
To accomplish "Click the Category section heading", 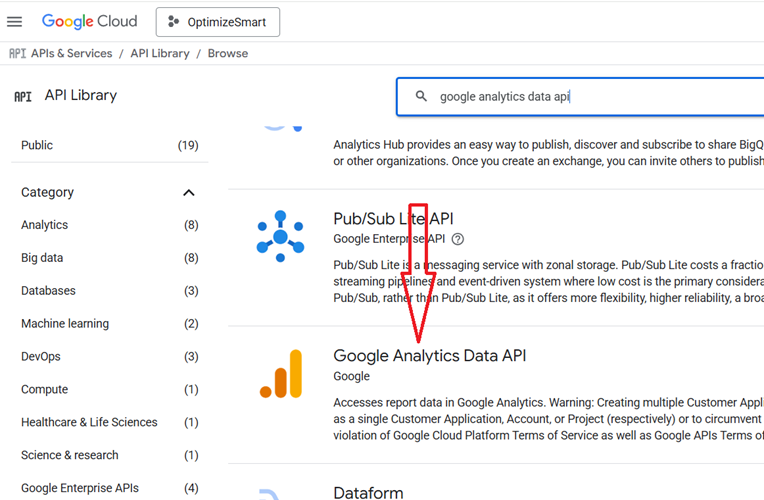I will click(x=47, y=192).
